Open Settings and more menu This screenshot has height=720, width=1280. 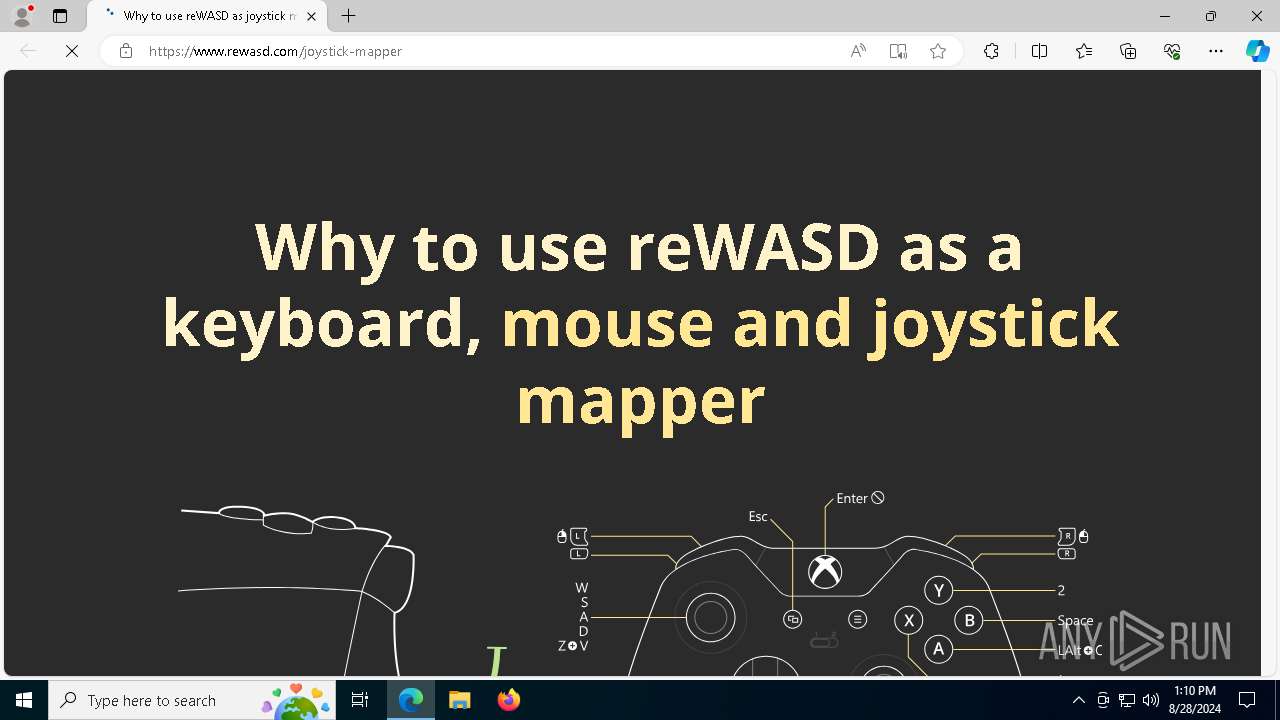(x=1216, y=51)
